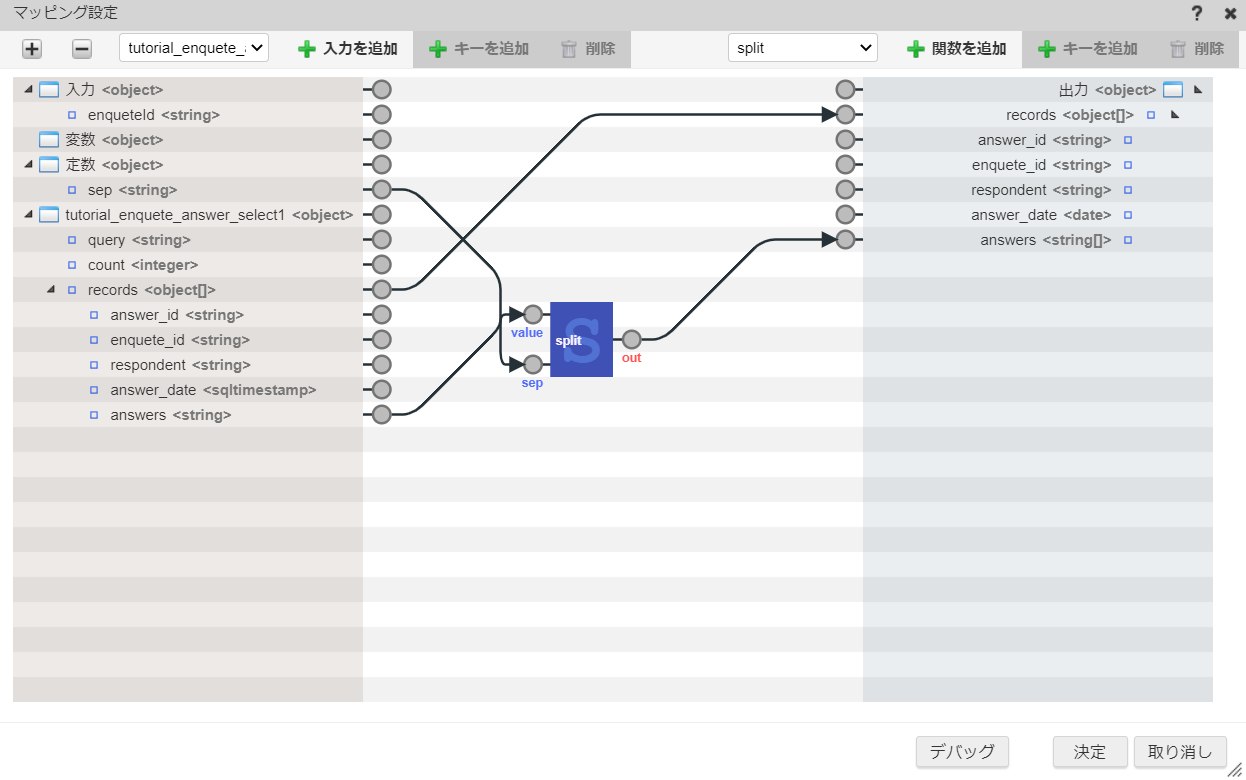Image resolution: width=1246 pixels, height=780 pixels.
Task: Select output answers string[] row
Action: tap(1038, 240)
